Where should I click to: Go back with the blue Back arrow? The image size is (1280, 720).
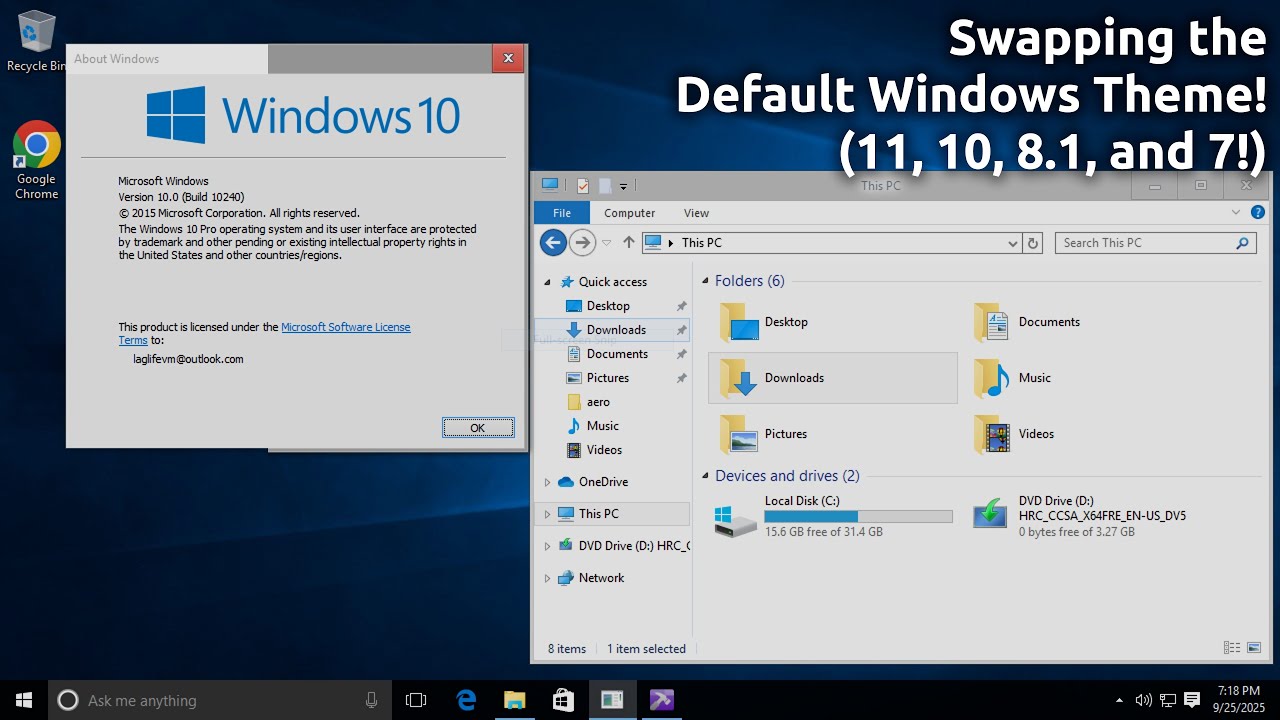tap(553, 242)
